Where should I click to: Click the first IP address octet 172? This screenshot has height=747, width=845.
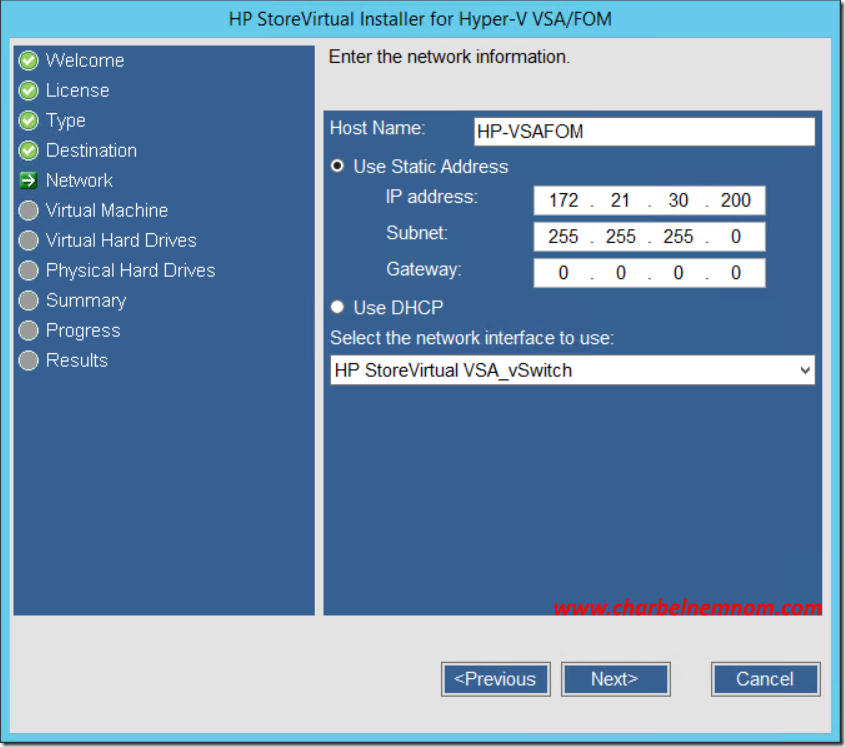coord(563,200)
